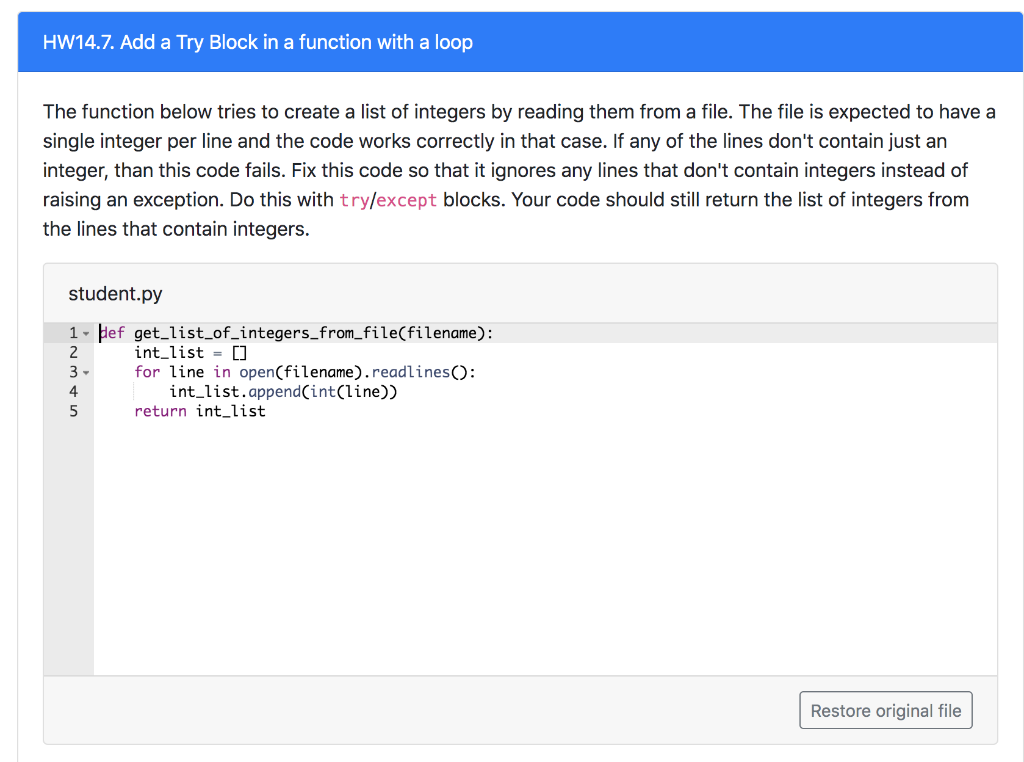Place cursor on the return int_list line
Viewport: 1024px width, 762px height.
pos(200,411)
